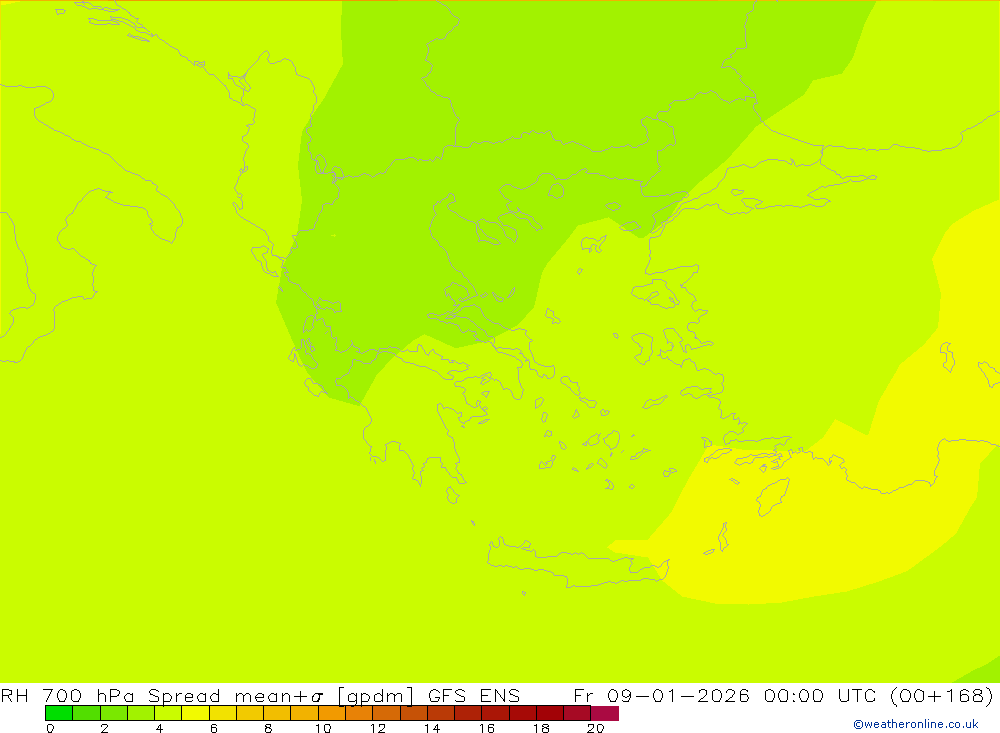
Task: Click the legend scale label '14'
Action: tap(432, 728)
